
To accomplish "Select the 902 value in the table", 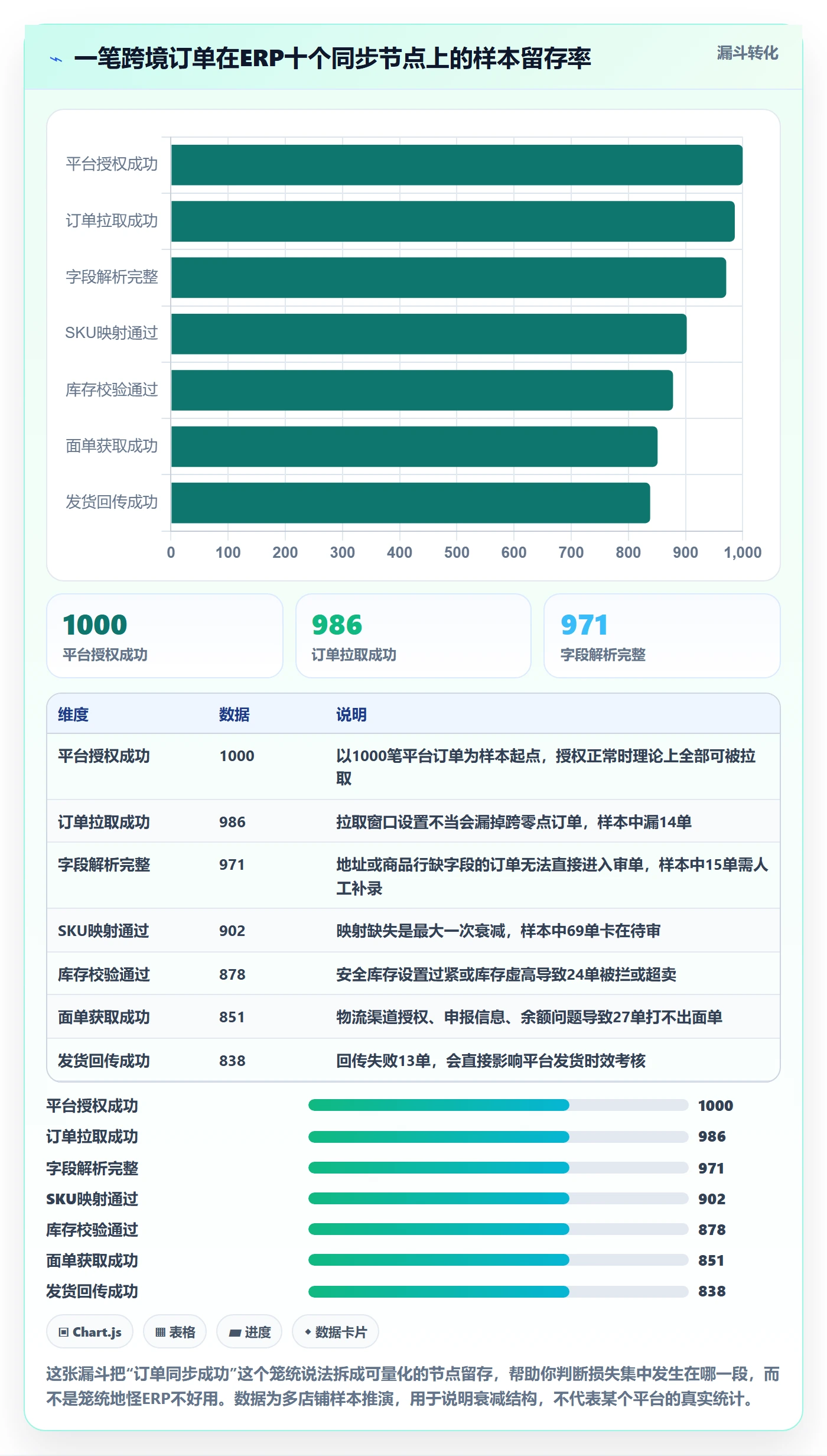I will click(232, 931).
